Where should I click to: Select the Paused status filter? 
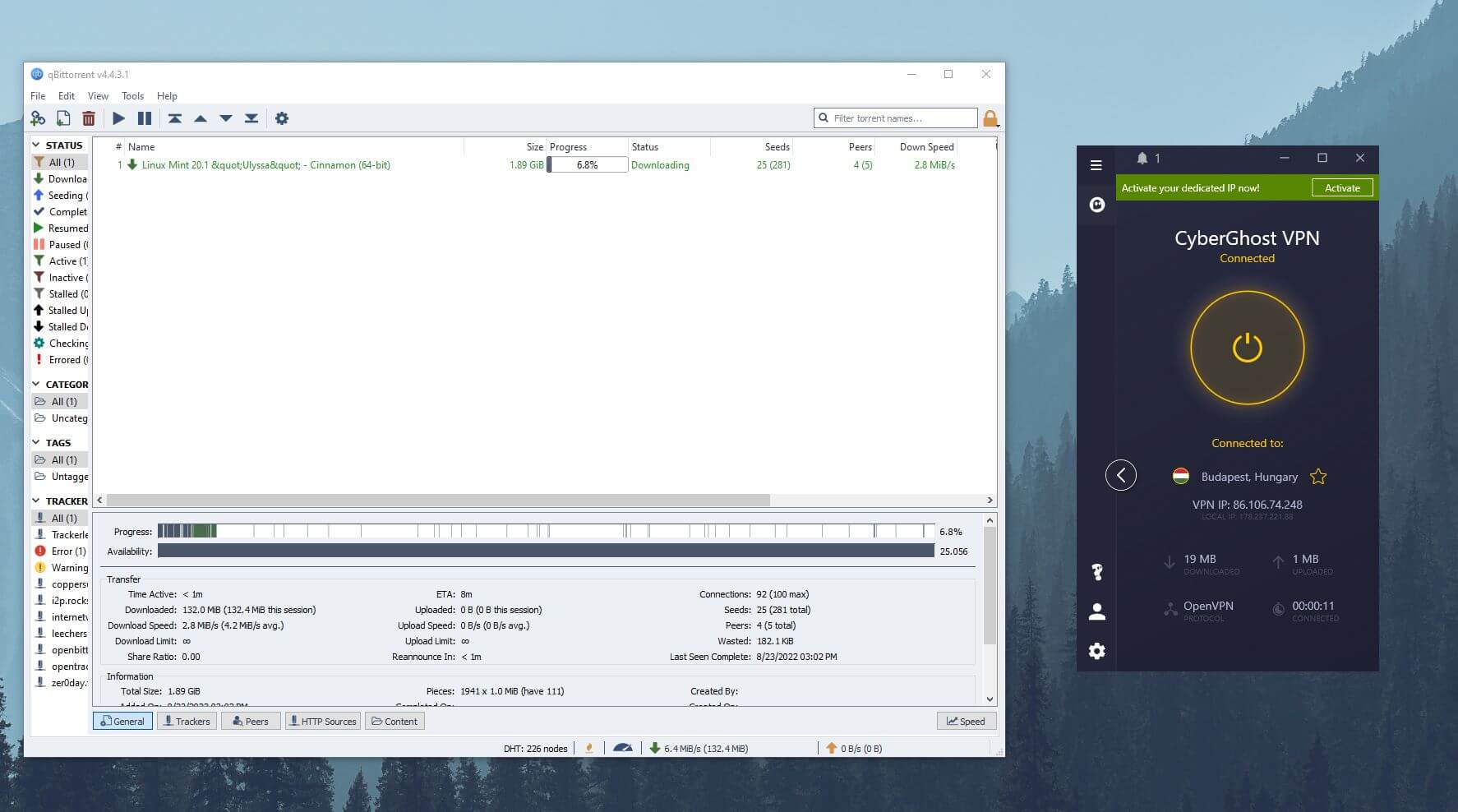pyautogui.click(x=60, y=245)
